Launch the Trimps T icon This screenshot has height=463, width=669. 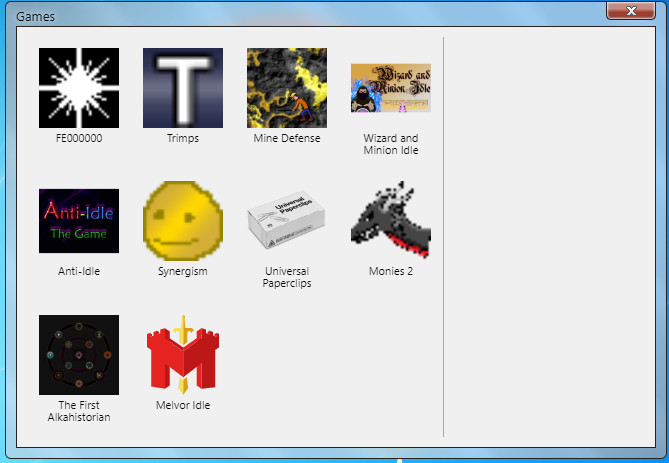tap(183, 88)
